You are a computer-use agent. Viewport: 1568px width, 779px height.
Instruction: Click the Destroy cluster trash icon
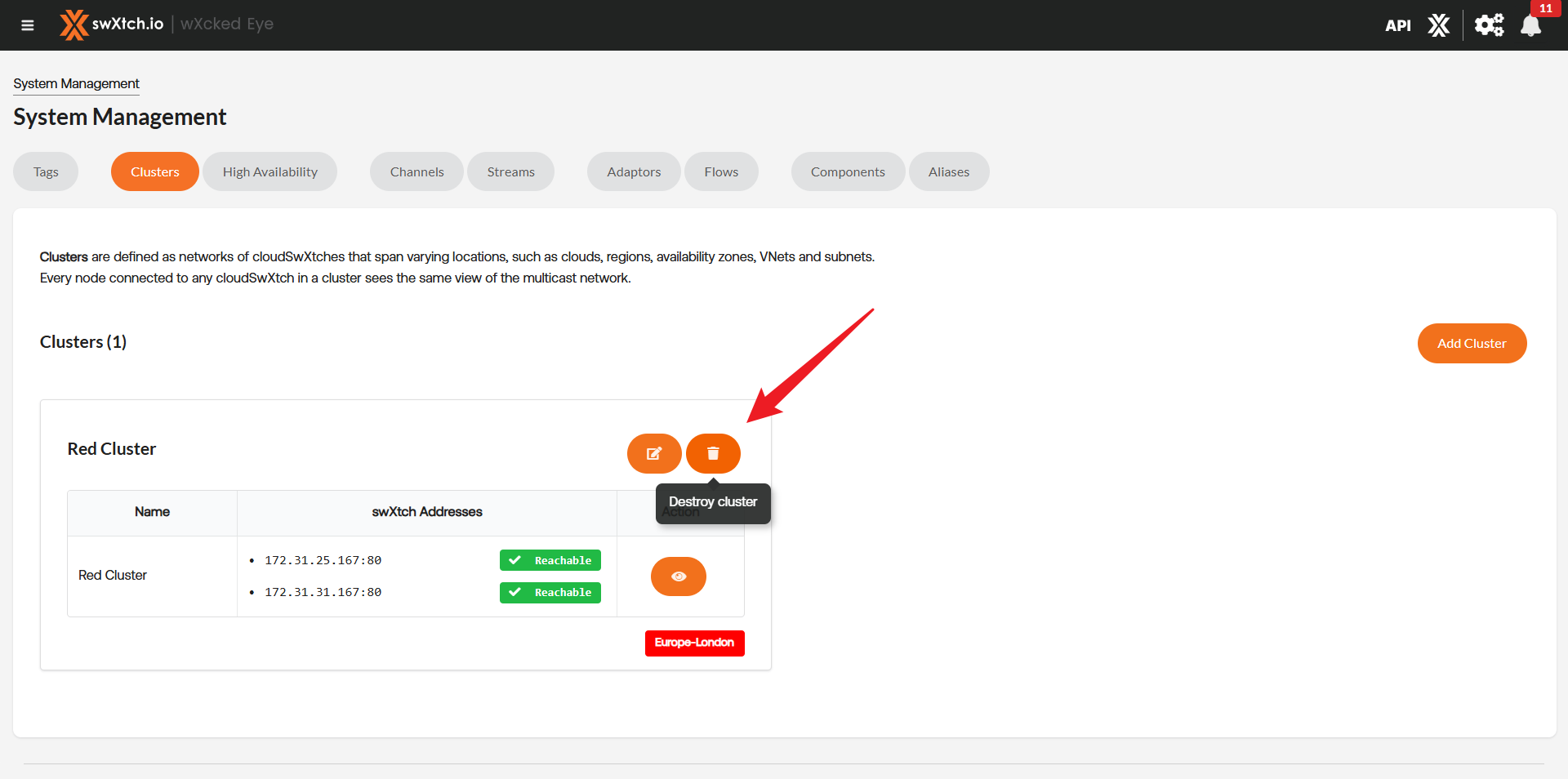tap(713, 453)
